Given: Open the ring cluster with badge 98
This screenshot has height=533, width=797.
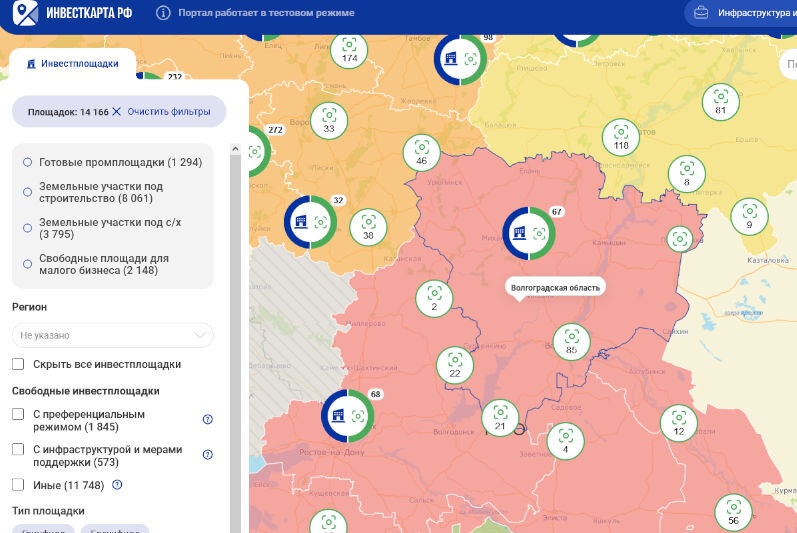Looking at the screenshot, I should pyautogui.click(x=461, y=59).
